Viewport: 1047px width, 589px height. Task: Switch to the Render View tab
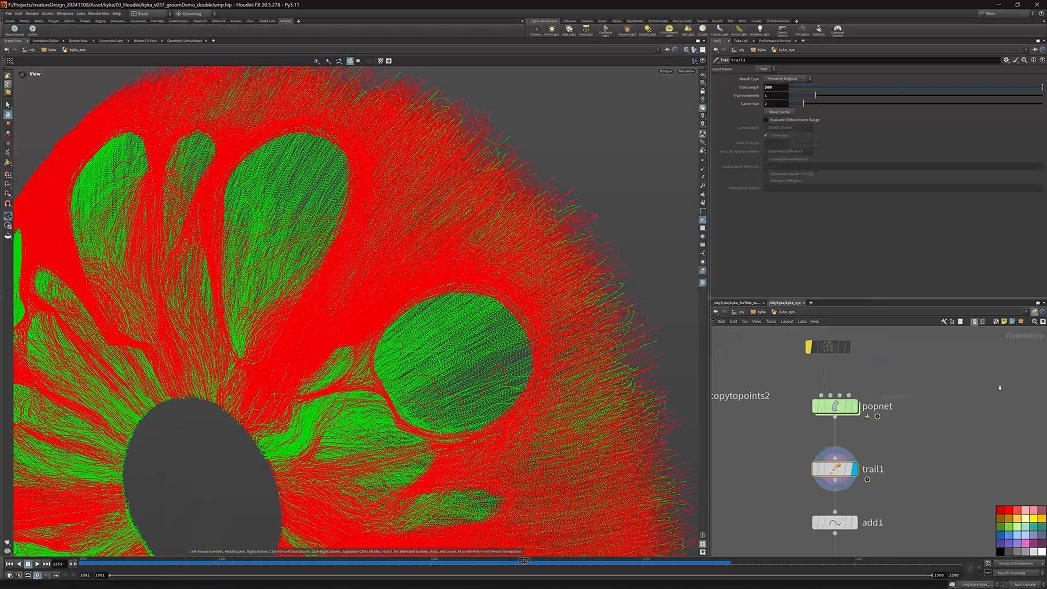pos(77,41)
